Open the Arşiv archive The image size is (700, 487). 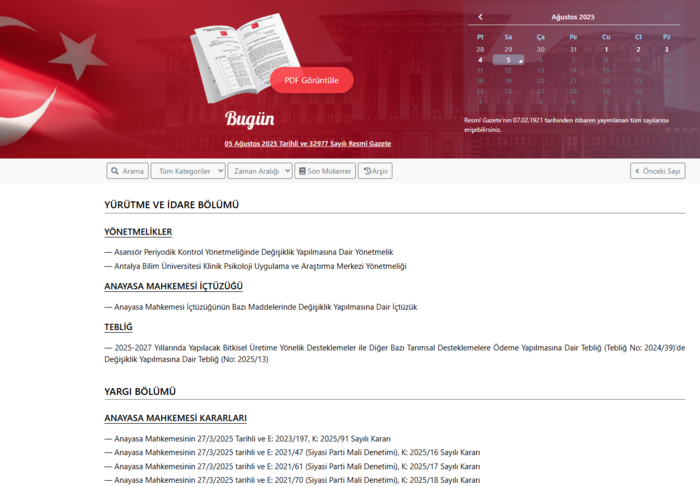tap(375, 171)
